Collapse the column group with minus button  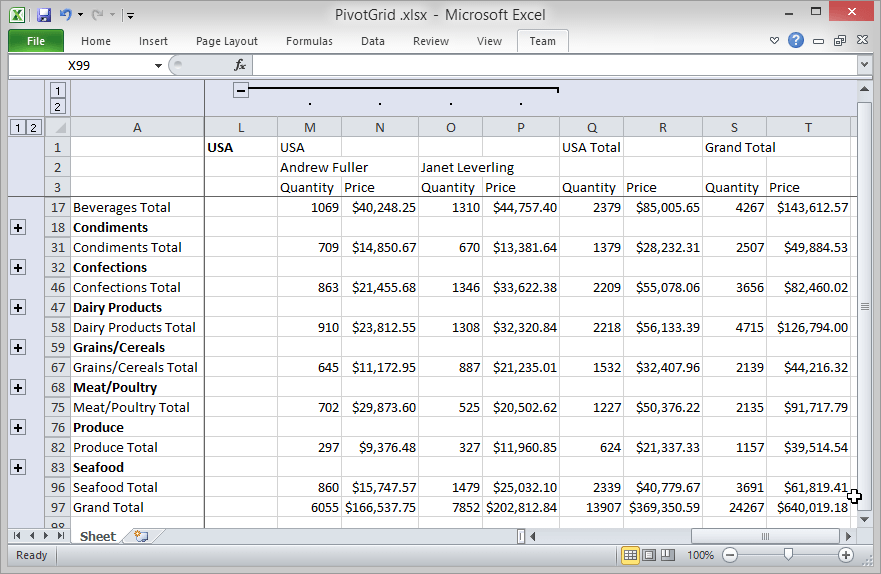coord(241,91)
